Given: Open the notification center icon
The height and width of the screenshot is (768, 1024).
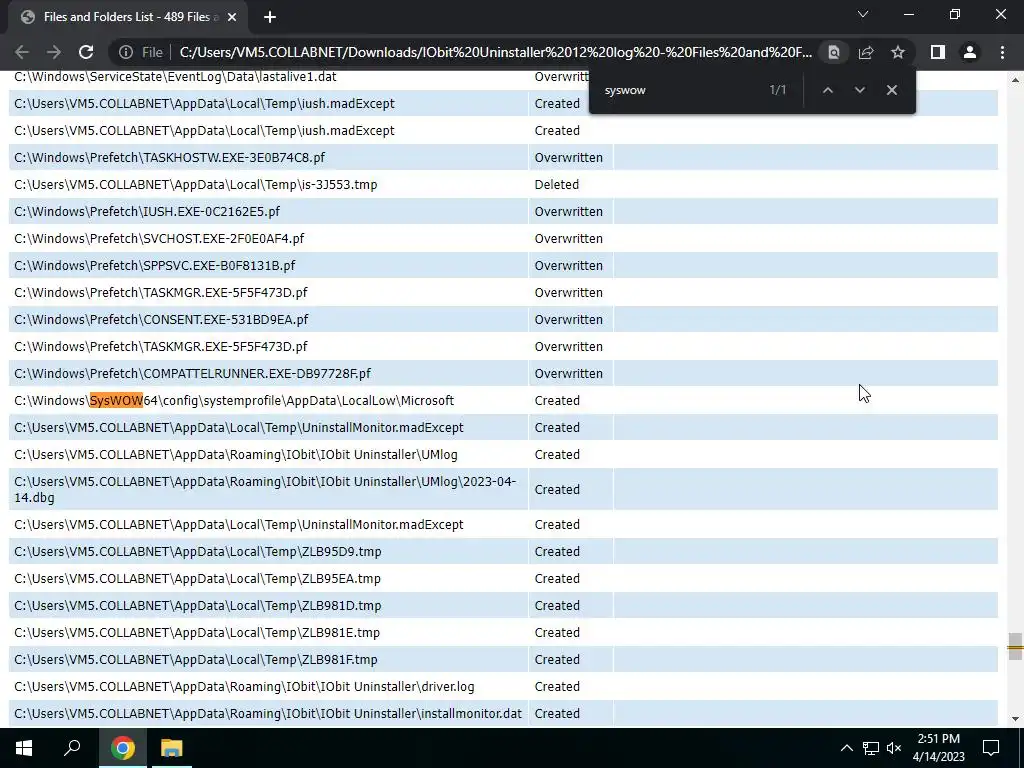Looking at the screenshot, I should [991, 748].
